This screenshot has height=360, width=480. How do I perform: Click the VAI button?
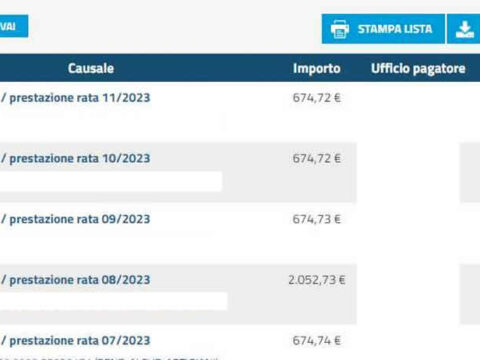point(14,26)
